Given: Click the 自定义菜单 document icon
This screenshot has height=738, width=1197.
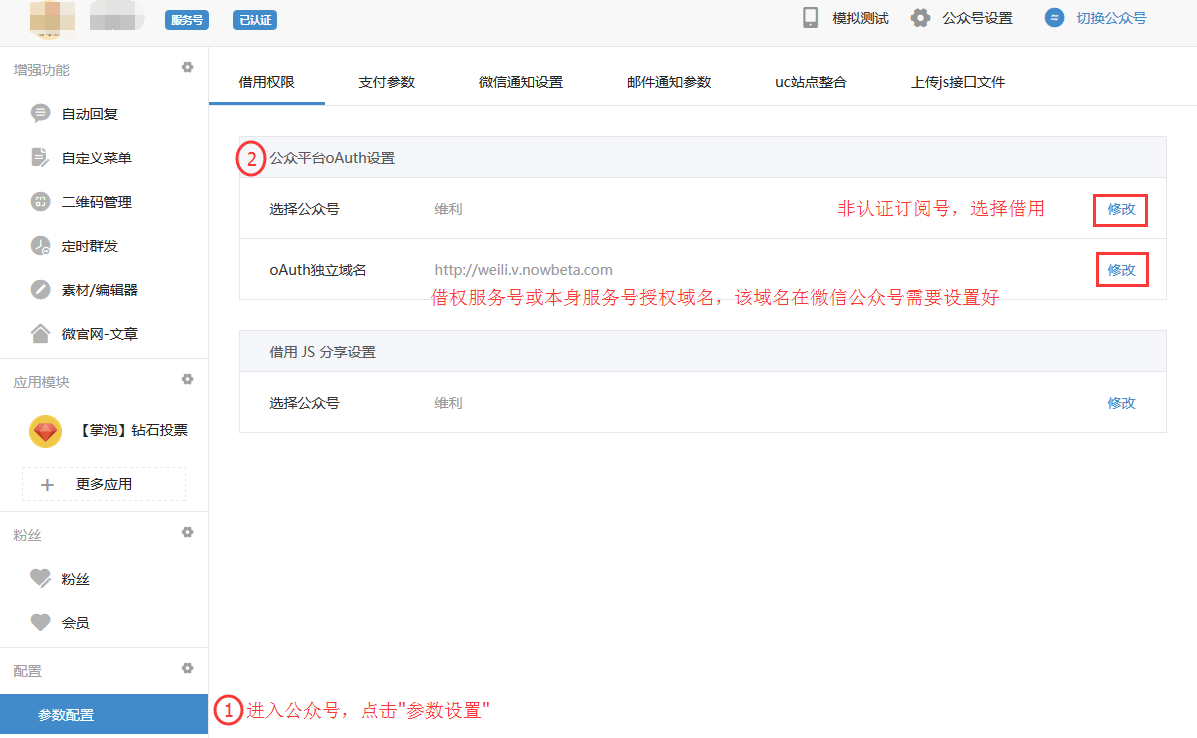Looking at the screenshot, I should pos(40,157).
